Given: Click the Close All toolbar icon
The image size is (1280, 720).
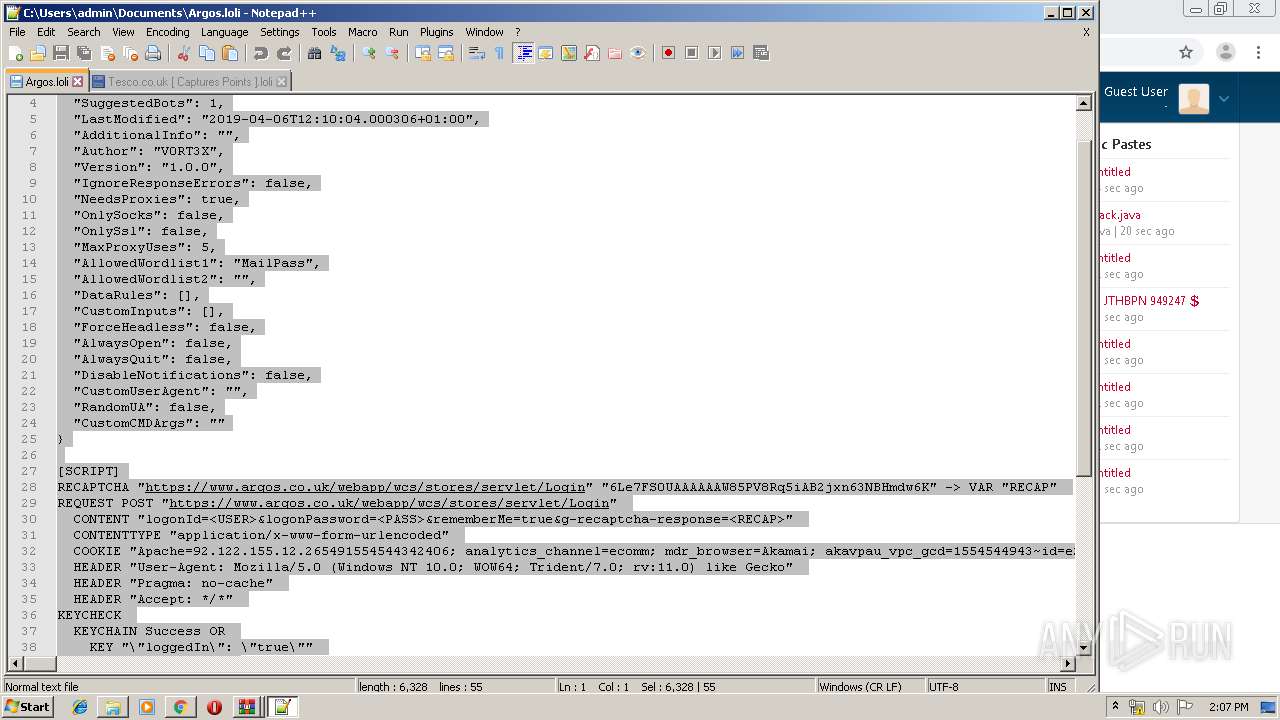Looking at the screenshot, I should pyautogui.click(x=130, y=53).
